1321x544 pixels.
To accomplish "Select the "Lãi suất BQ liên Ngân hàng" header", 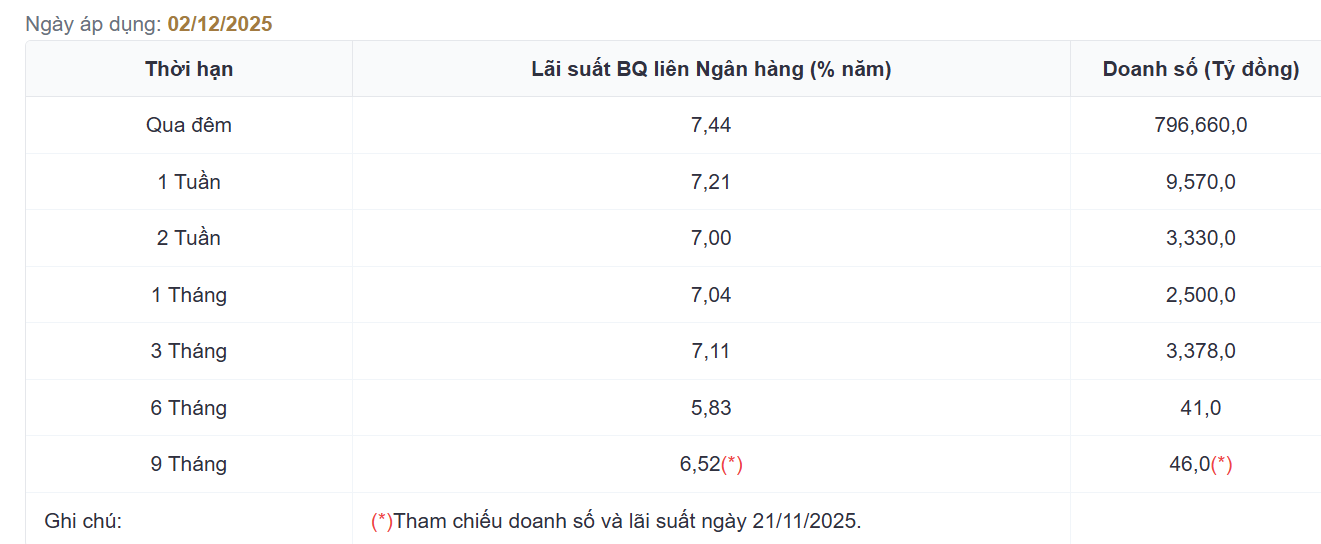I will (x=711, y=69).
